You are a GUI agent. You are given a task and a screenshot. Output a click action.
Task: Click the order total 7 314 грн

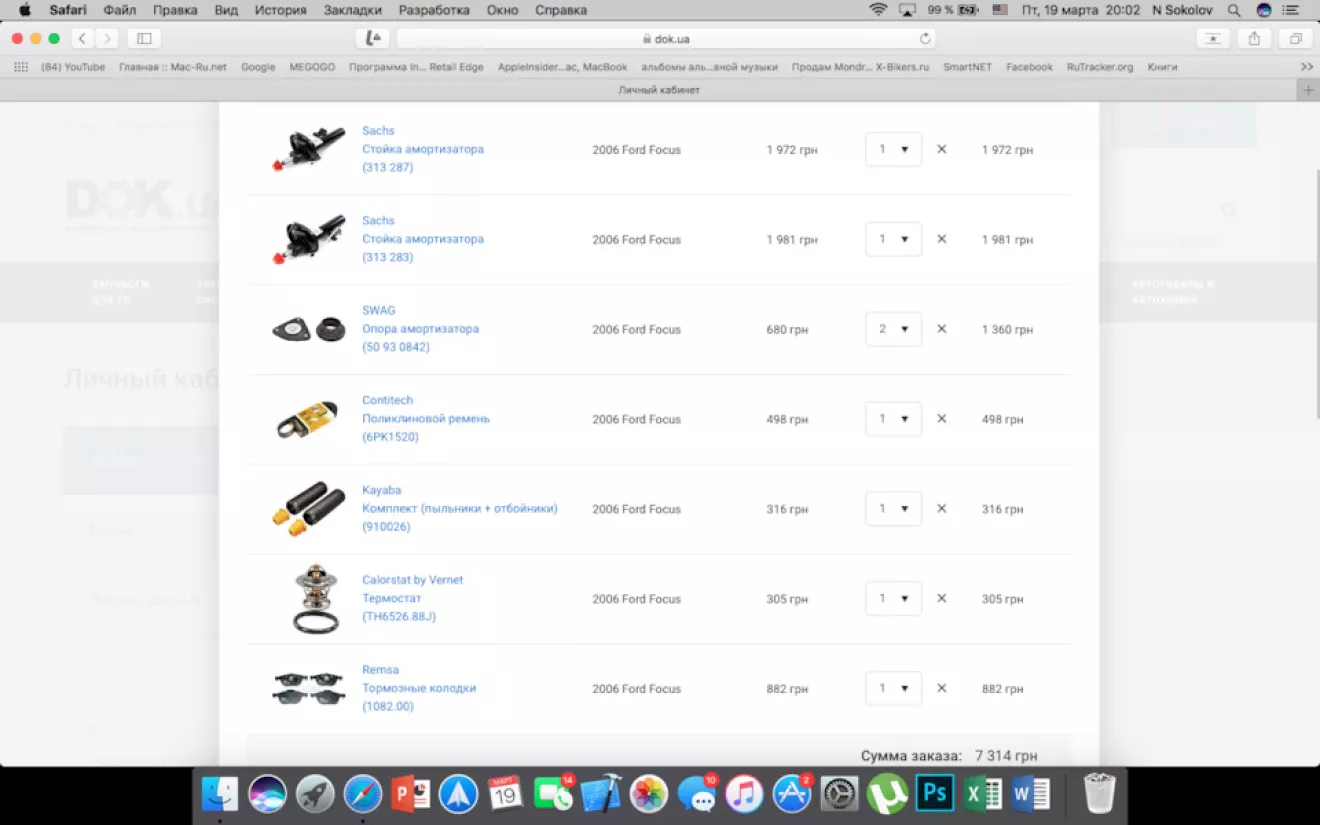click(1006, 756)
